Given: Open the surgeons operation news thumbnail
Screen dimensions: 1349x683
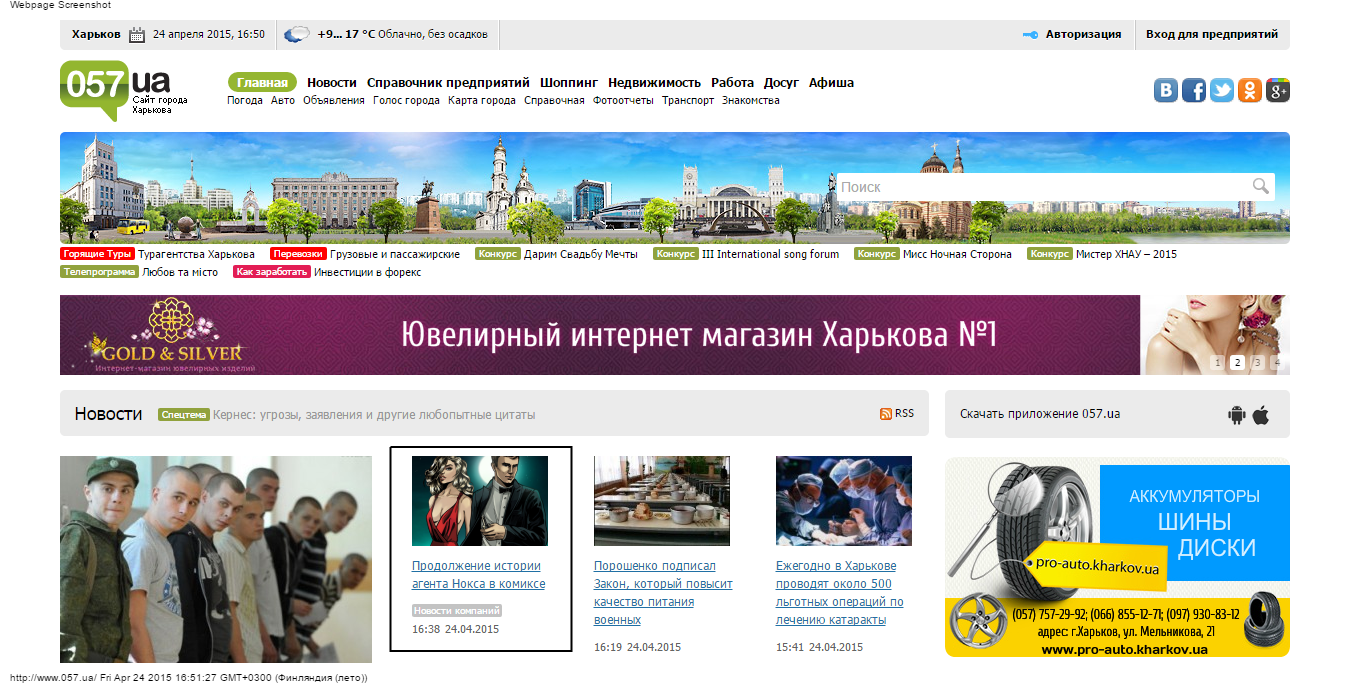Looking at the screenshot, I should (844, 501).
